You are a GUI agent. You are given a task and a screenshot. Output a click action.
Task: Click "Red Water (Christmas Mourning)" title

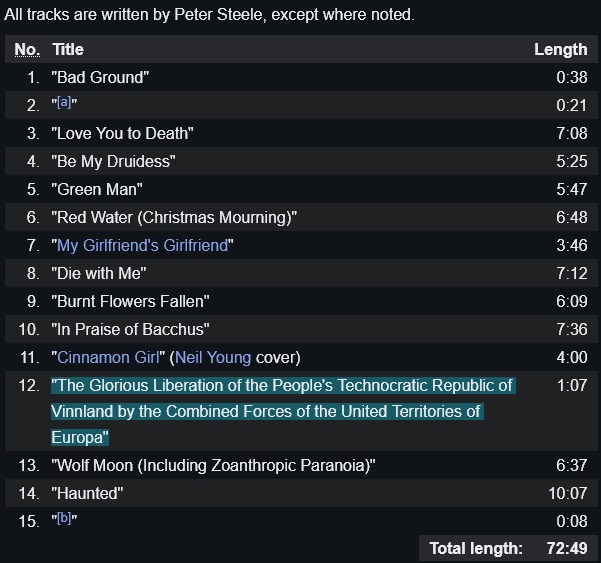174,217
